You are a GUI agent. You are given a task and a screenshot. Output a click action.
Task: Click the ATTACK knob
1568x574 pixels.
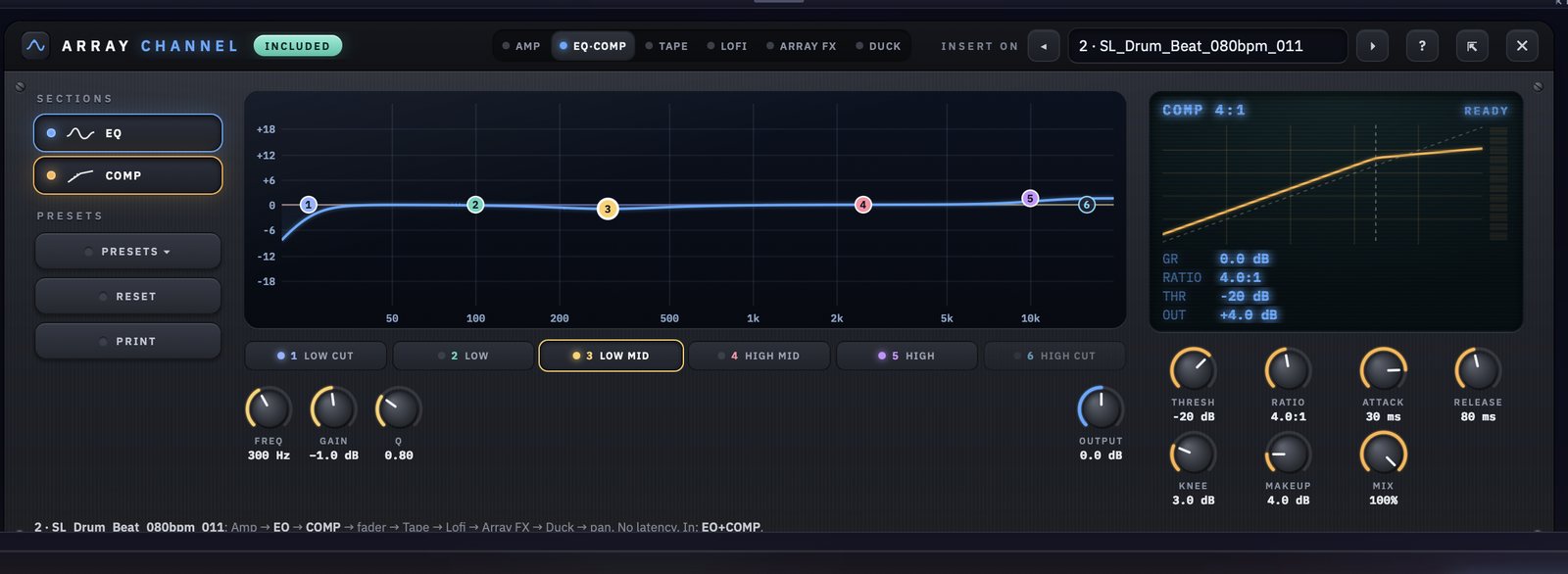pyautogui.click(x=1383, y=370)
